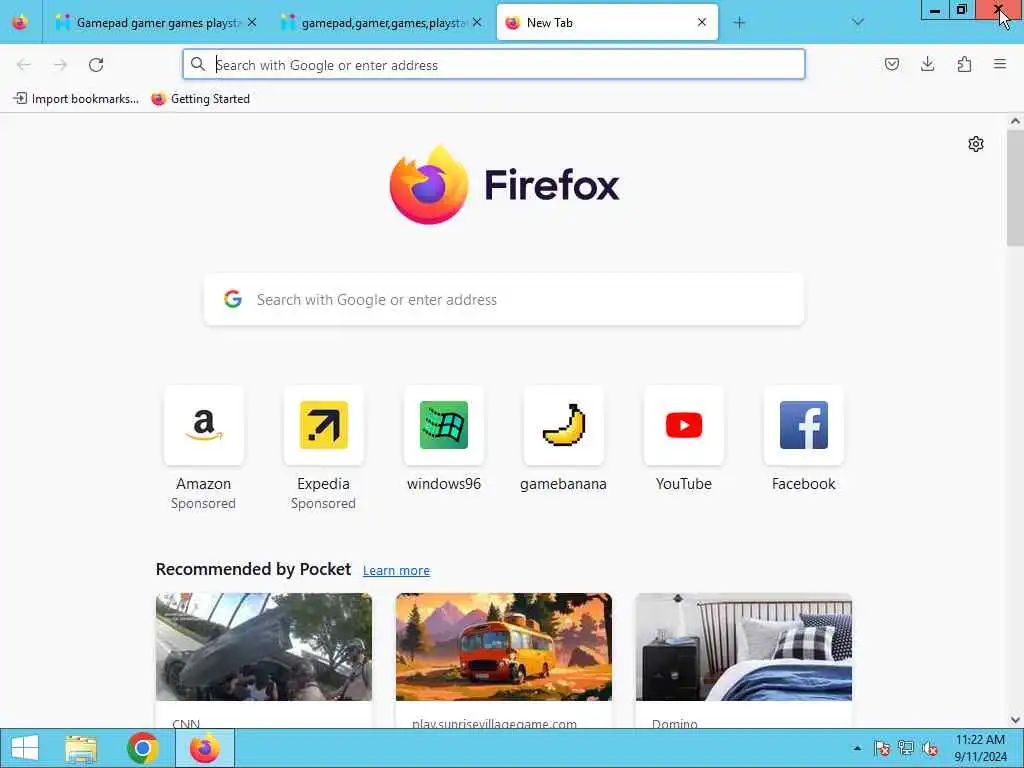Click the Firefox logo on page
Image resolution: width=1024 pixels, height=768 pixels.
tap(504, 185)
